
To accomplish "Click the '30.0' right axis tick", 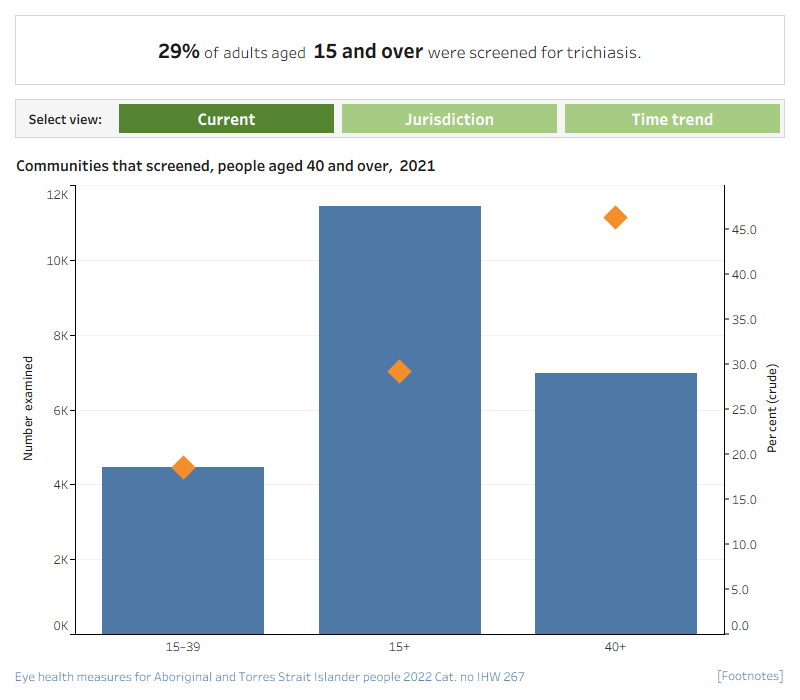I will coord(744,365).
